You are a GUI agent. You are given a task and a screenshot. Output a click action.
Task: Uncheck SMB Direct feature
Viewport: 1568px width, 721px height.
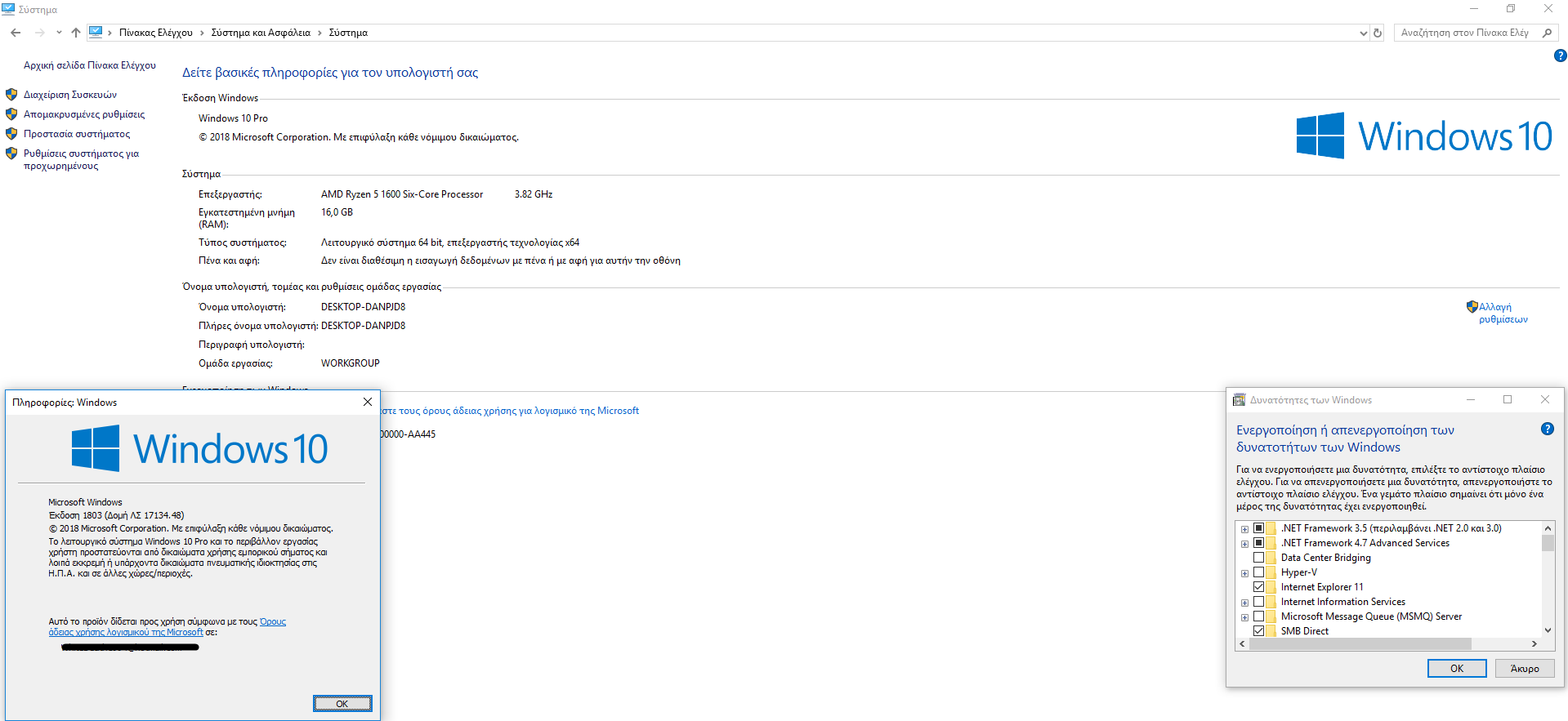[1258, 631]
